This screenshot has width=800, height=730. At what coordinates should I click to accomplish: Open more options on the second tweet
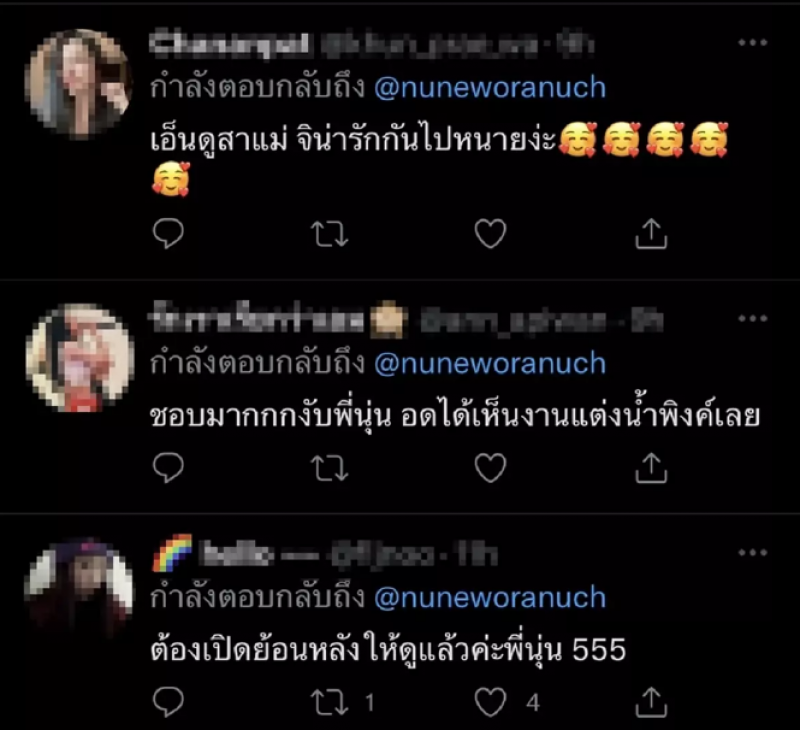point(753,318)
